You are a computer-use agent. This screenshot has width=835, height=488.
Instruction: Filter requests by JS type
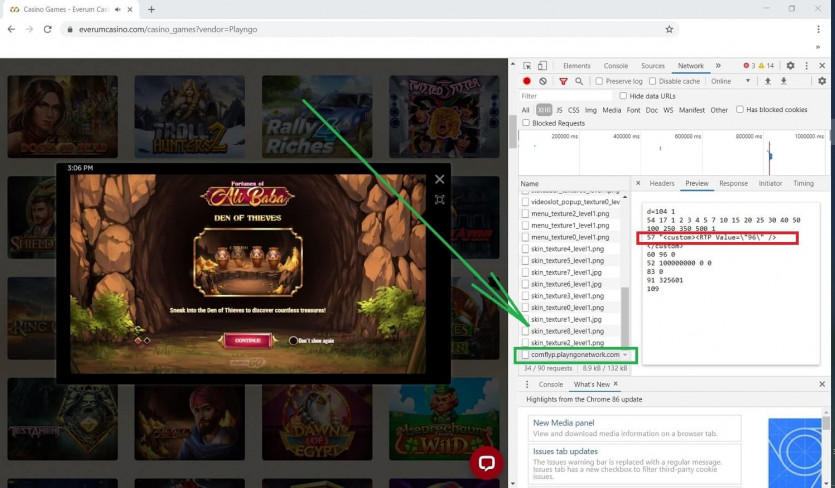[x=559, y=110]
